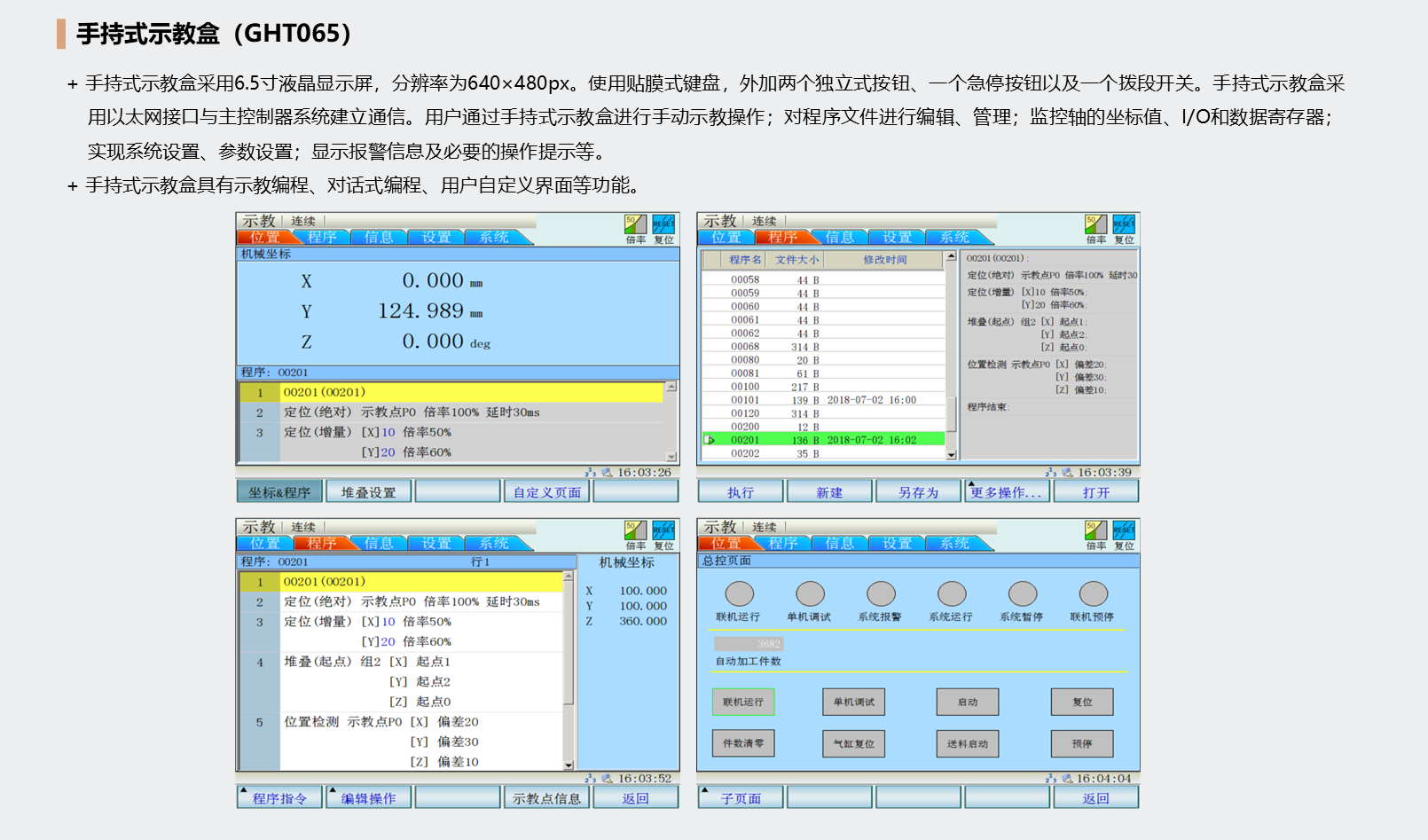Image resolution: width=1428 pixels, height=840 pixels.
Task: Expand the 程序指令 popup menu
Action: click(280, 798)
